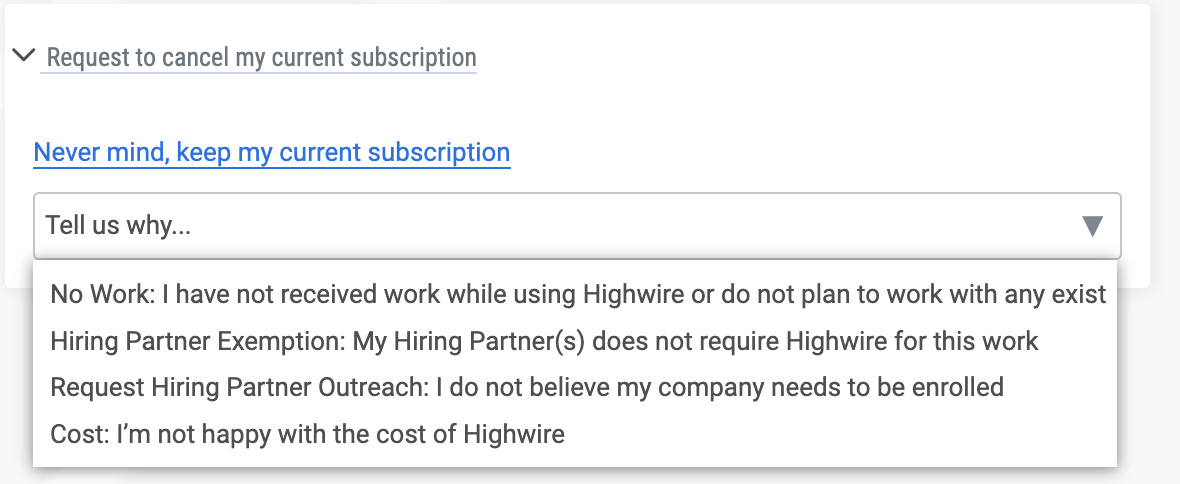Select 'Request Hiring Partner Outreach' option
Screen dimensions: 1180x484
[527, 388]
